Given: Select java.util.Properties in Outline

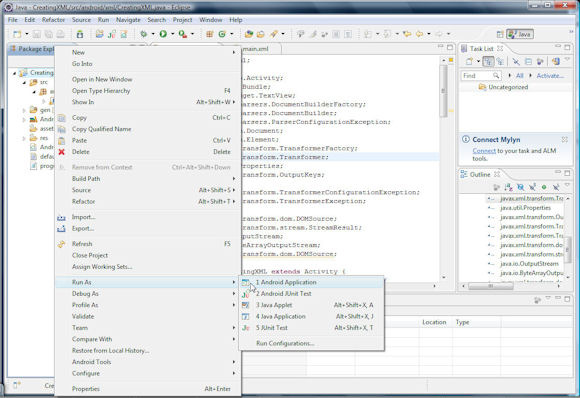Looking at the screenshot, I should (x=525, y=208).
